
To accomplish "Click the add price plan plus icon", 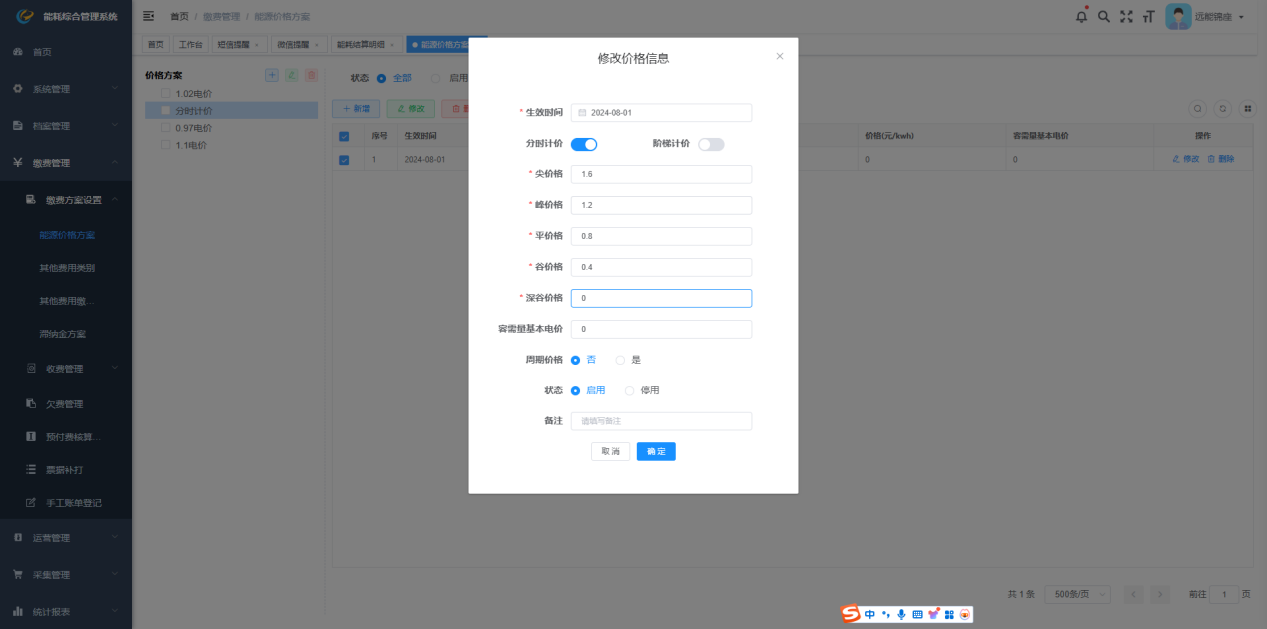I will [272, 75].
